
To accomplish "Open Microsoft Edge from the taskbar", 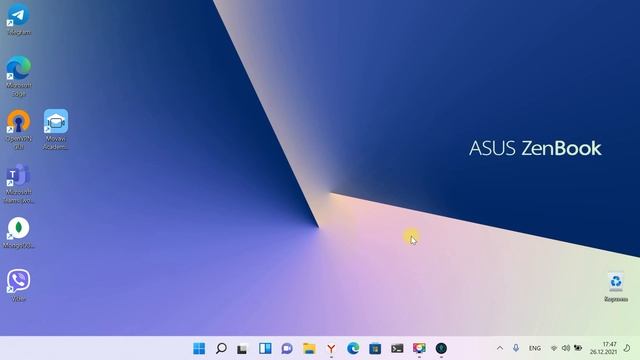I will 353,348.
